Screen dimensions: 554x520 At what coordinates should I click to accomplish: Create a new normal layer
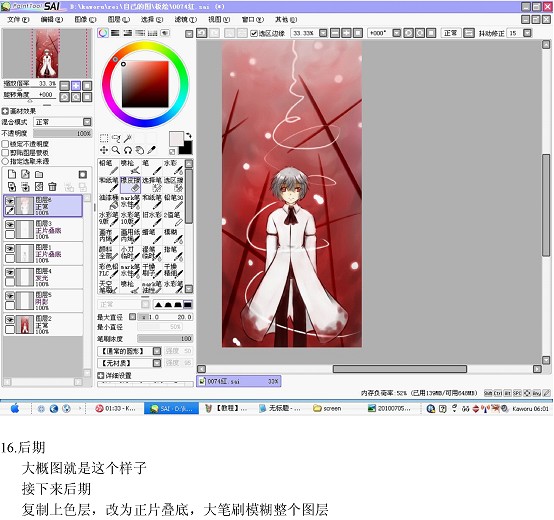pyautogui.click(x=12, y=174)
